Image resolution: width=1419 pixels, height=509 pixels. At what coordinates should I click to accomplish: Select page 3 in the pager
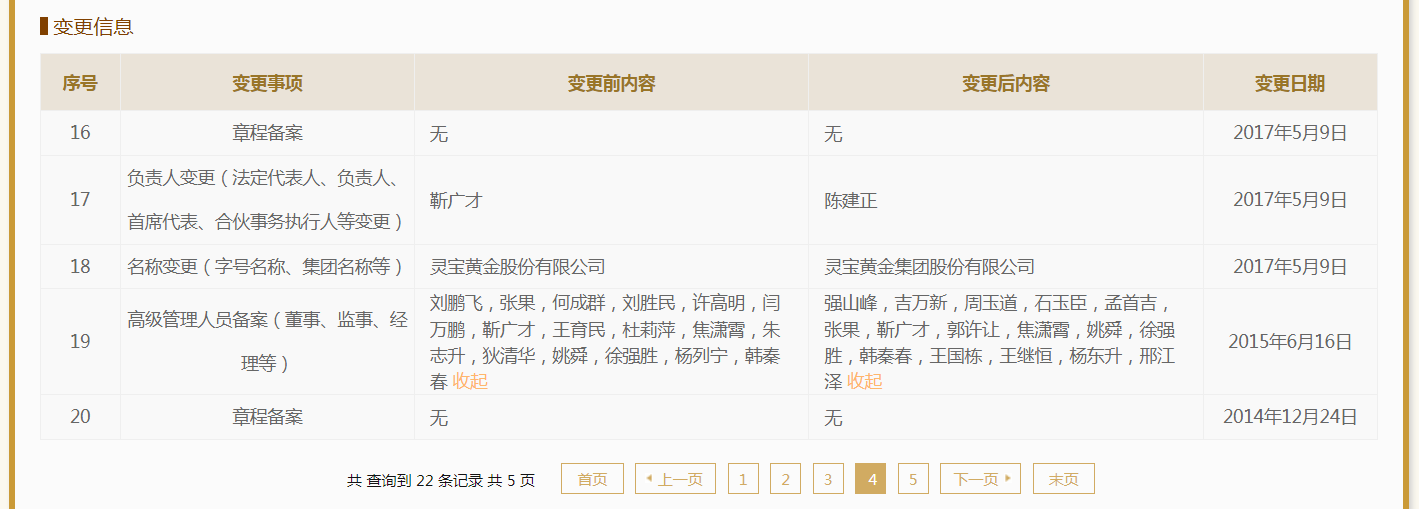828,479
